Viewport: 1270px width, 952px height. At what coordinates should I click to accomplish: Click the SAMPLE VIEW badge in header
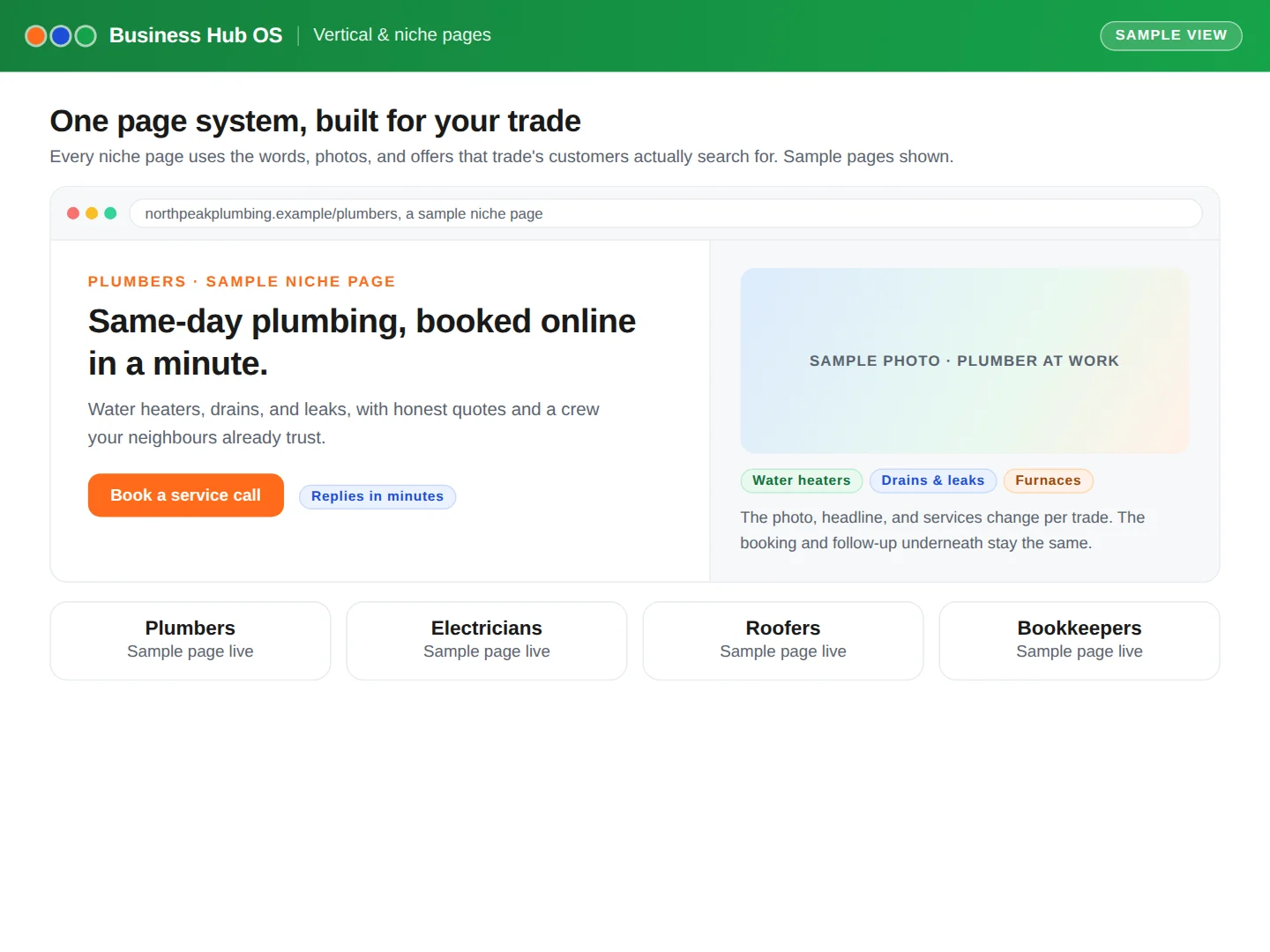click(x=1171, y=35)
